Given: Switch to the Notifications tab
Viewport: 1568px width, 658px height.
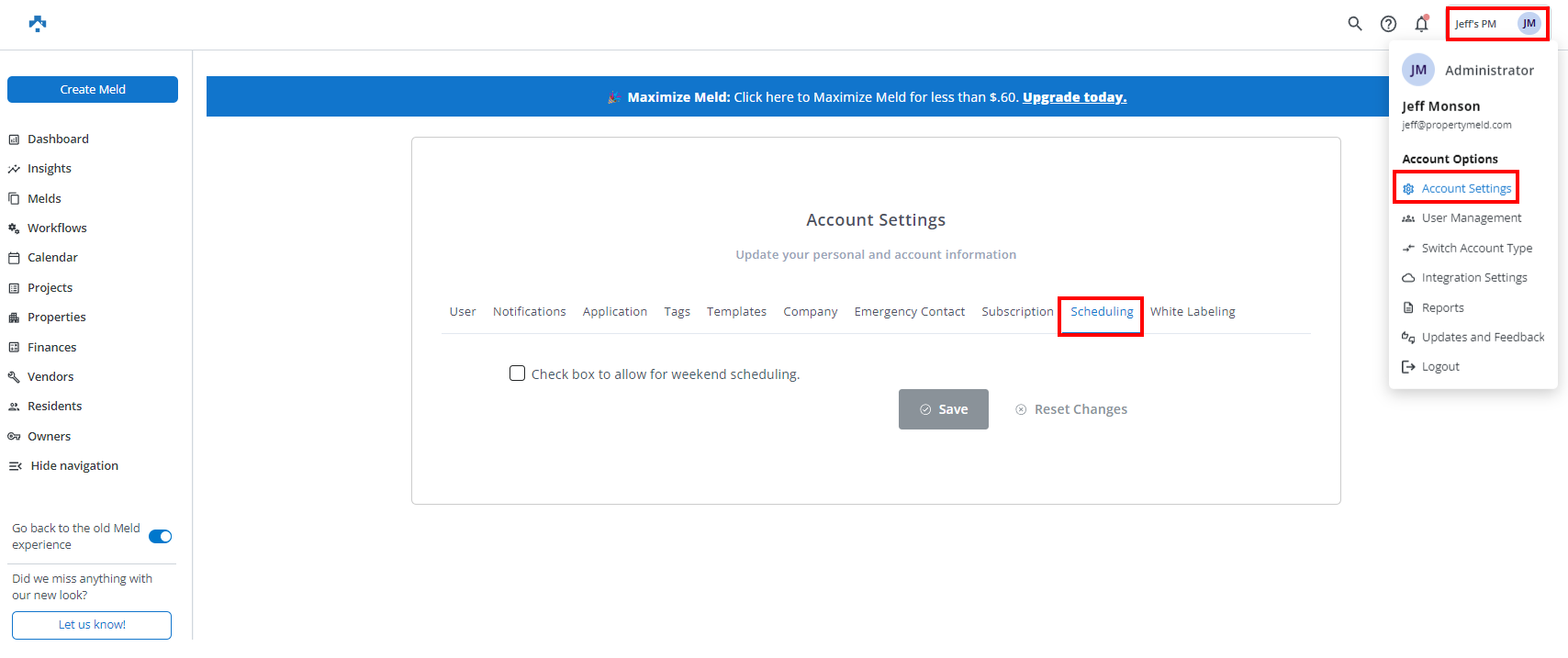Looking at the screenshot, I should click(x=529, y=312).
